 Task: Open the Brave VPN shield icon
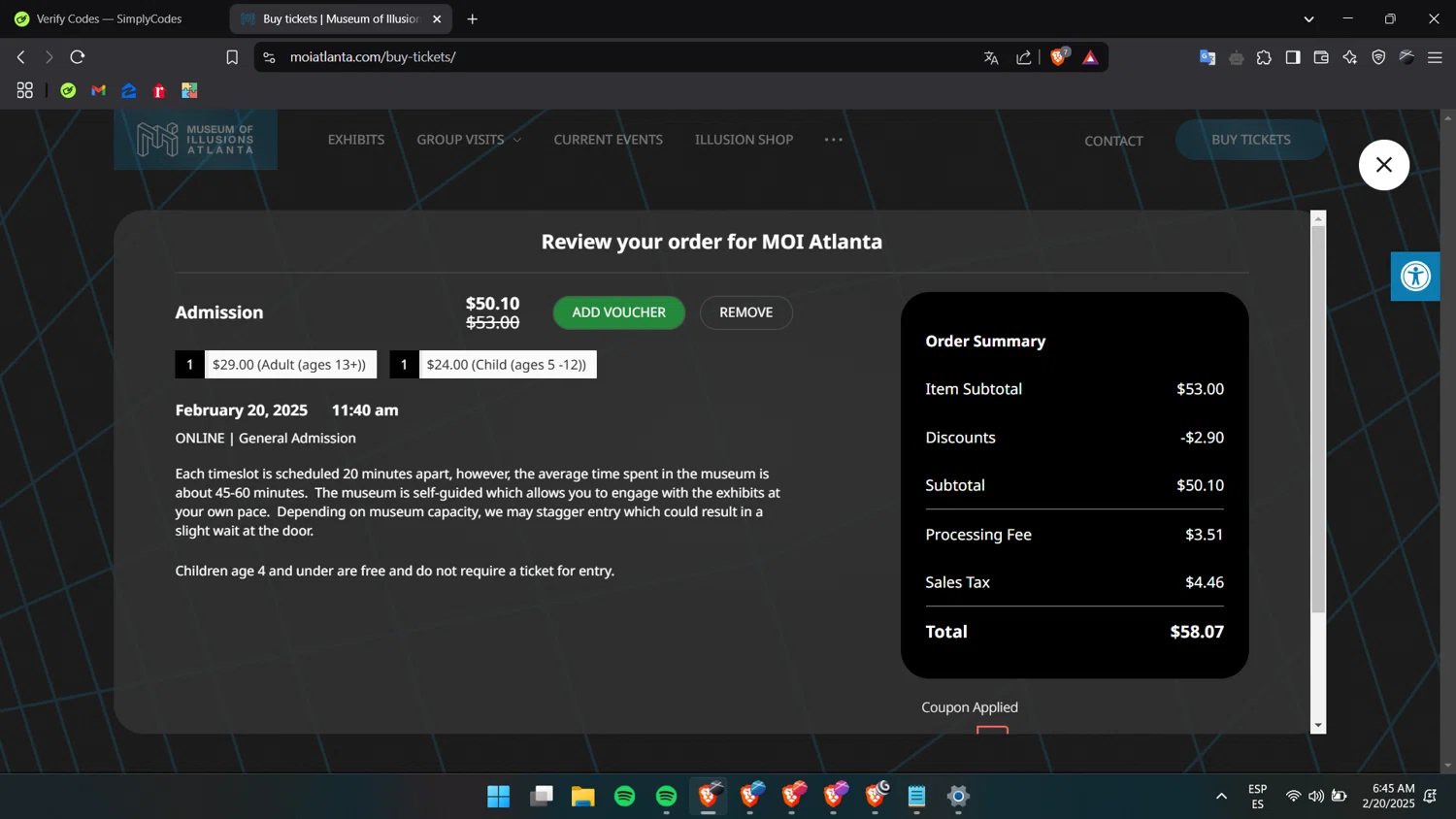point(1378,57)
